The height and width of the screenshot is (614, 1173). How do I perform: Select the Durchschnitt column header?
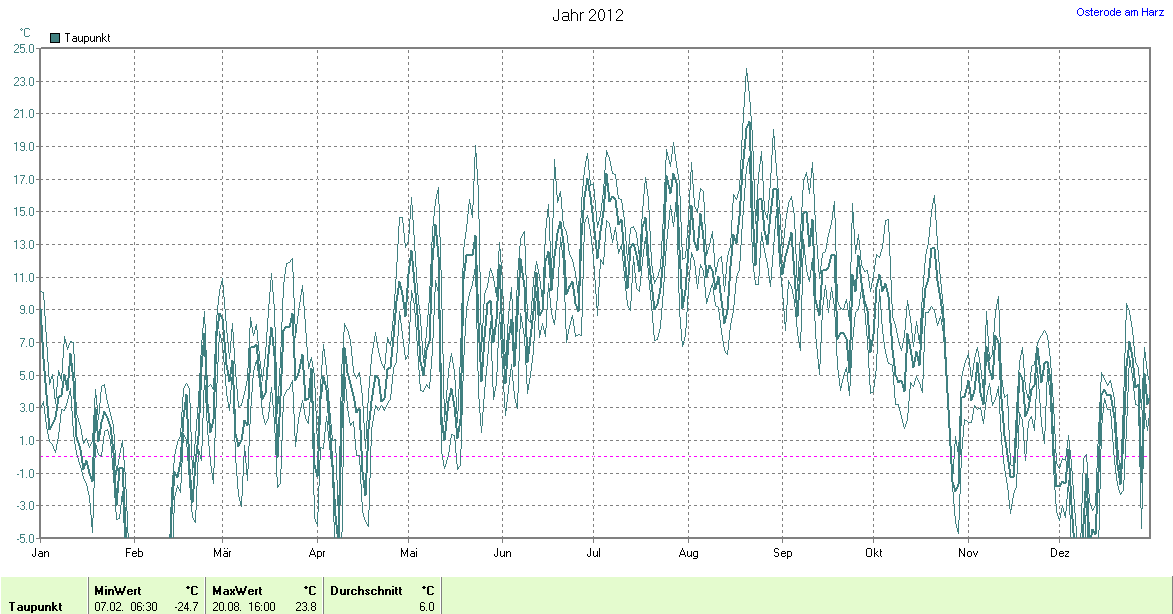pyautogui.click(x=366, y=591)
